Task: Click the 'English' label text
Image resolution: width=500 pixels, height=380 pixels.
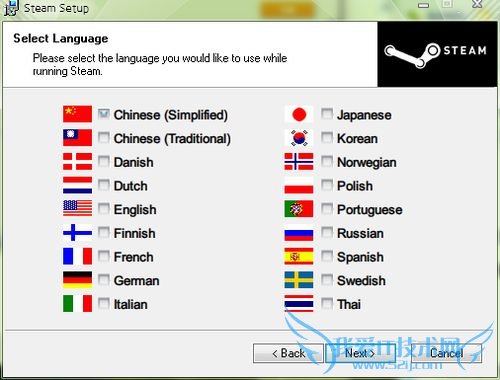Action: [x=135, y=210]
